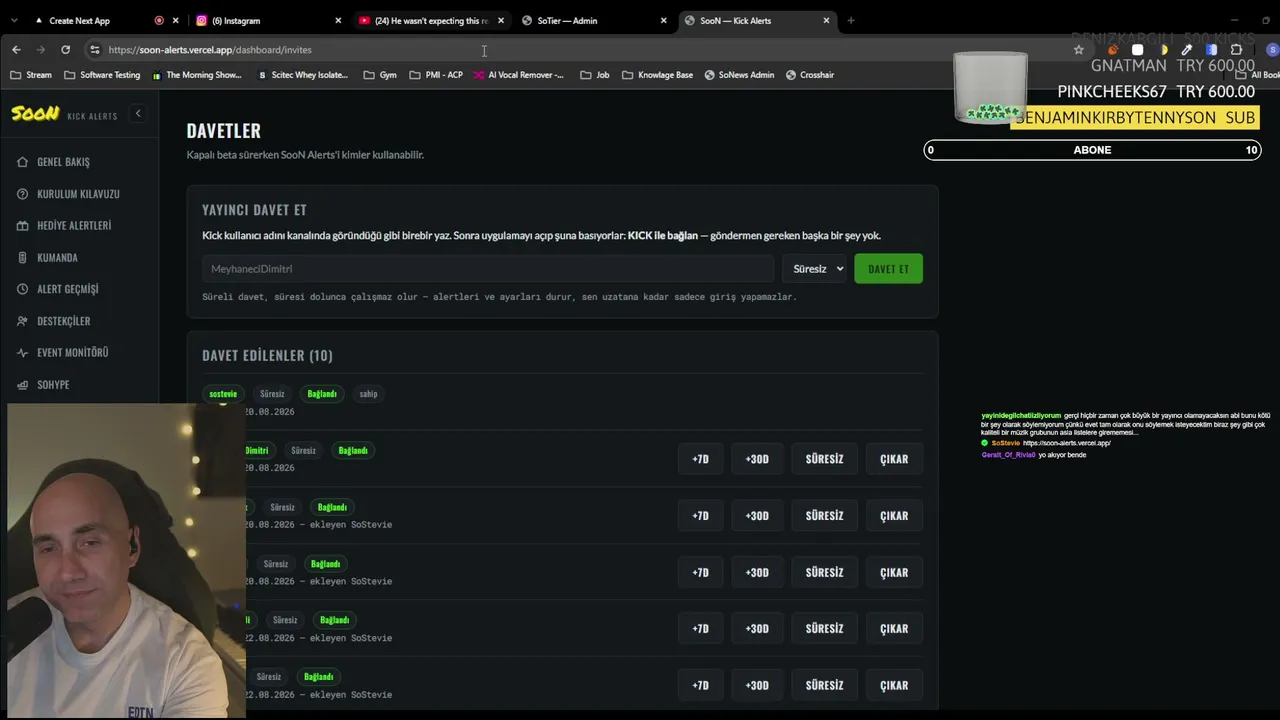Close the Instagram tab
The width and height of the screenshot is (1280, 720).
338,20
